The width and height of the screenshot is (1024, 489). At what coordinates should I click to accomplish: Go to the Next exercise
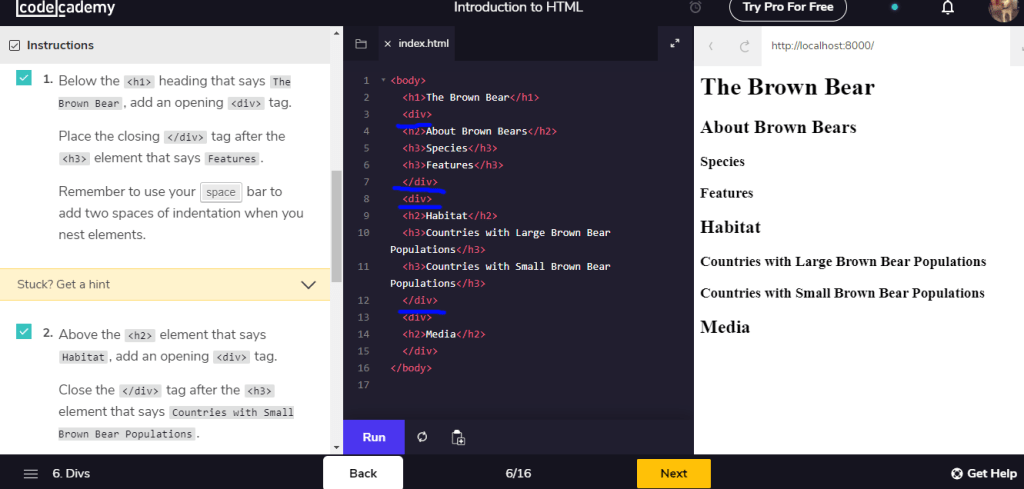(673, 473)
